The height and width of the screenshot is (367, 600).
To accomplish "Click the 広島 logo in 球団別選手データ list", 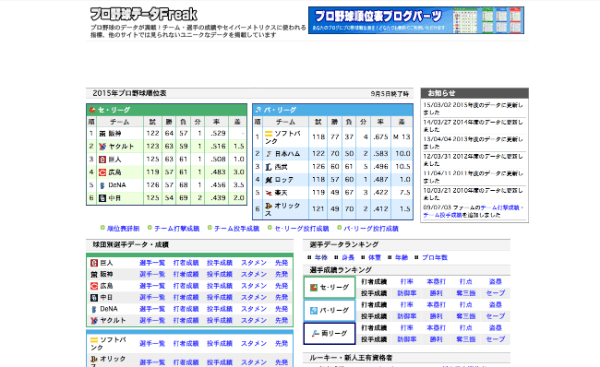I will pyautogui.click(x=94, y=286).
